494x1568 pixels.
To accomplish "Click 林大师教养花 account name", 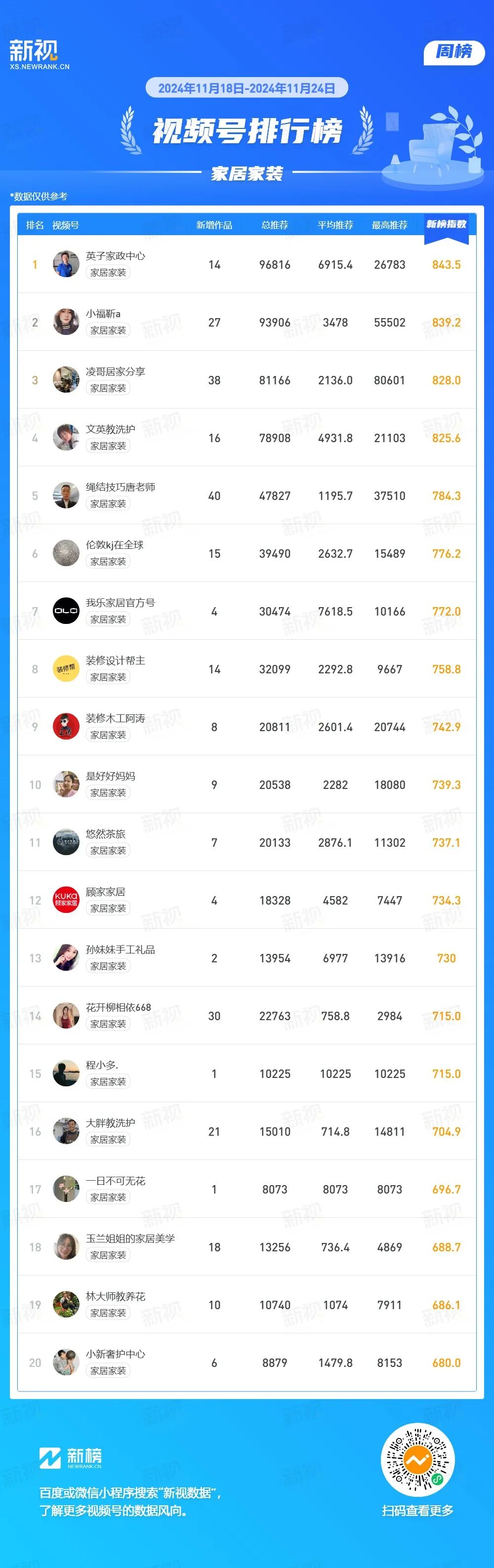I will 116,1296.
